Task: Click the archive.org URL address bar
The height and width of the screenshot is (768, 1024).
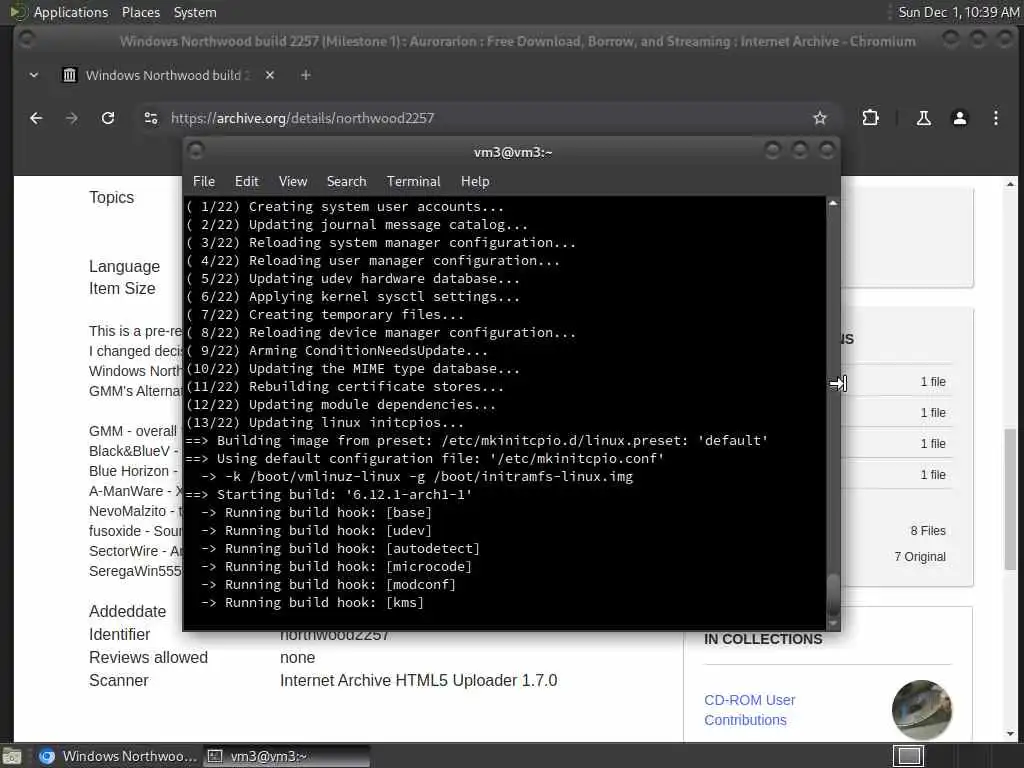Action: (483, 118)
